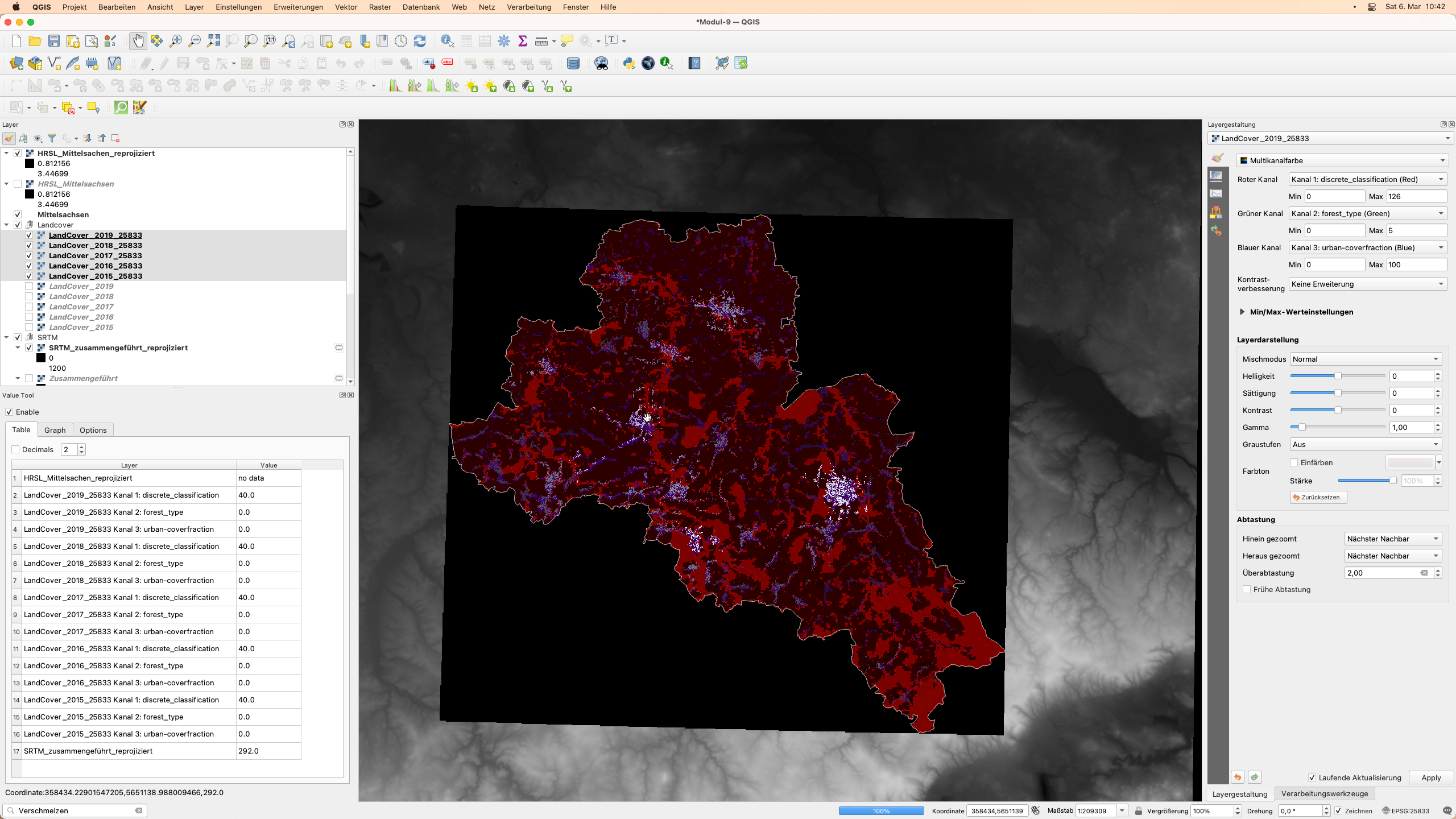Viewport: 1456px width, 819px height.
Task: Open the Help contents book icon
Action: tap(694, 63)
